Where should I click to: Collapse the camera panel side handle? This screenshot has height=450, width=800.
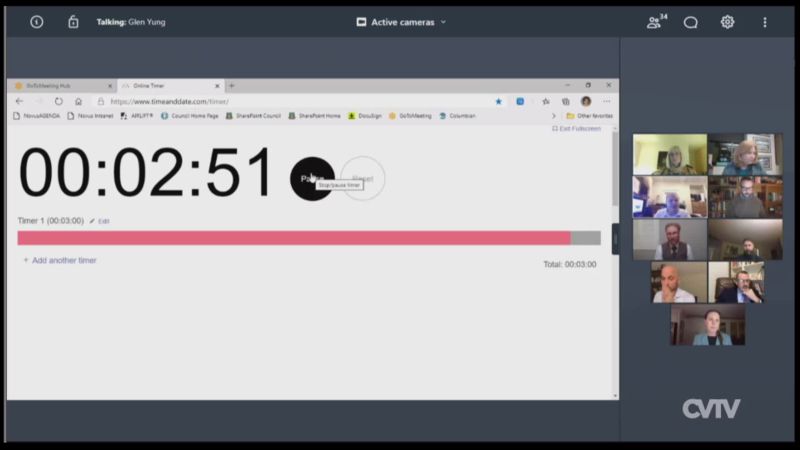pyautogui.click(x=615, y=238)
